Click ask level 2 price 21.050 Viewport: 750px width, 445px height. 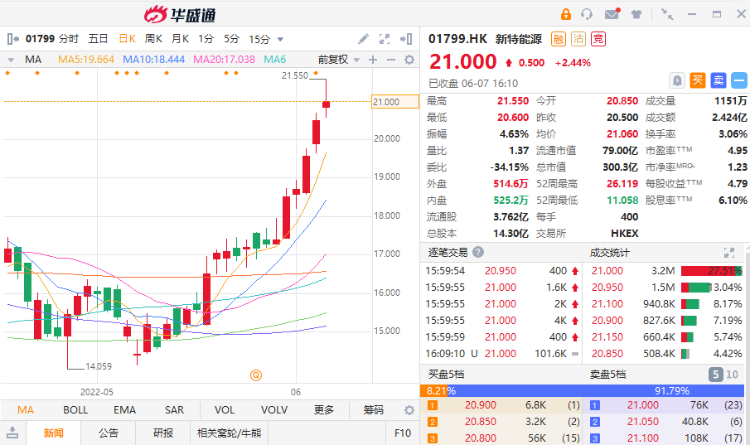pos(643,422)
